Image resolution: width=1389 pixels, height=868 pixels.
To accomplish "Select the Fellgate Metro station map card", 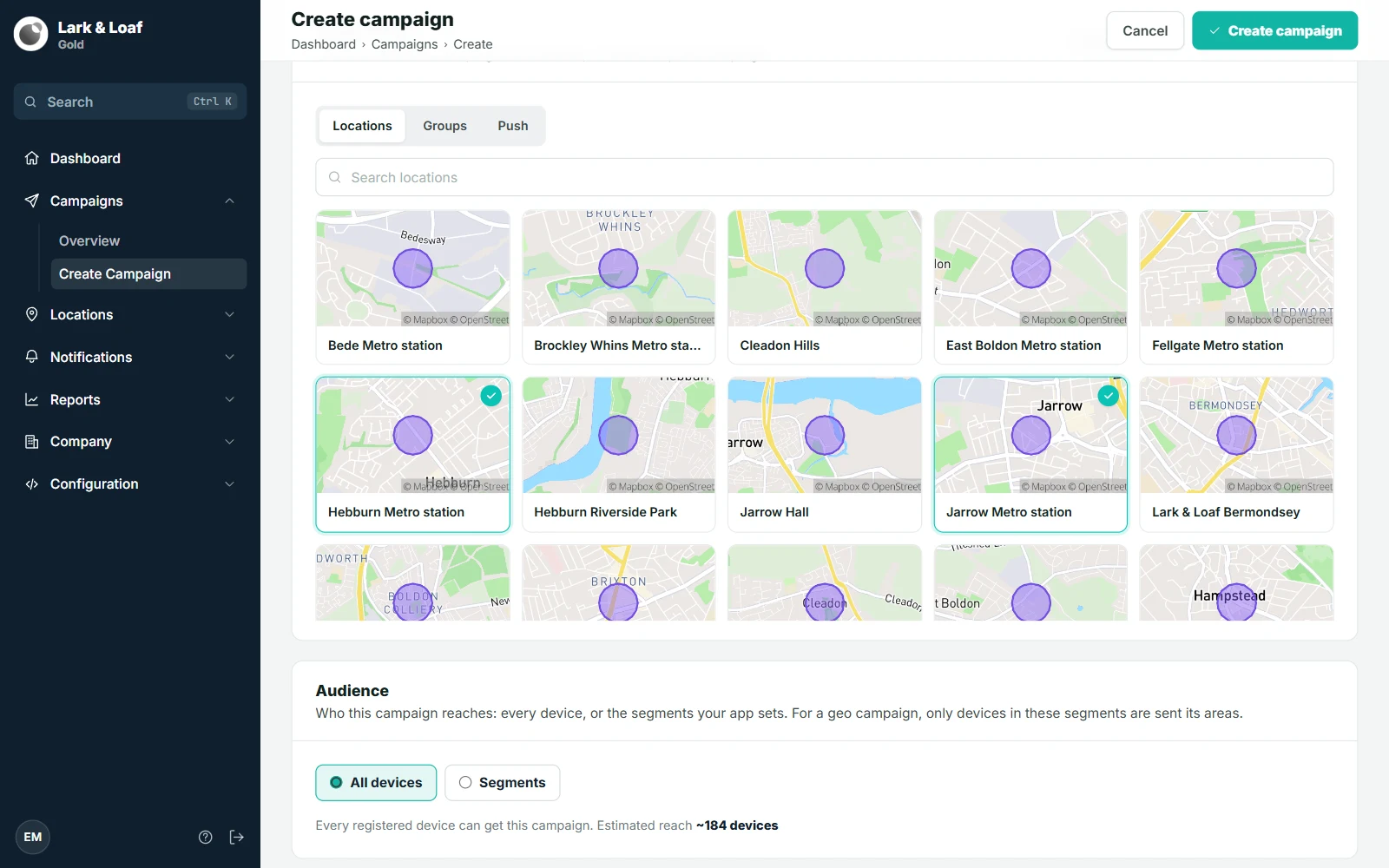I will click(1236, 287).
